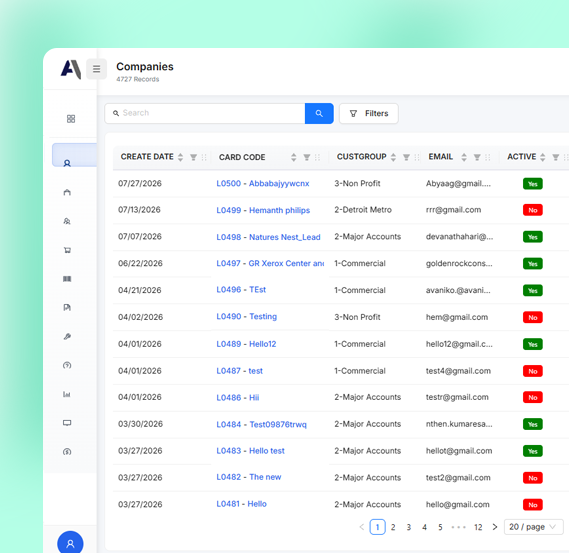Sort by CUSTGROUP column arrows

[x=393, y=157]
